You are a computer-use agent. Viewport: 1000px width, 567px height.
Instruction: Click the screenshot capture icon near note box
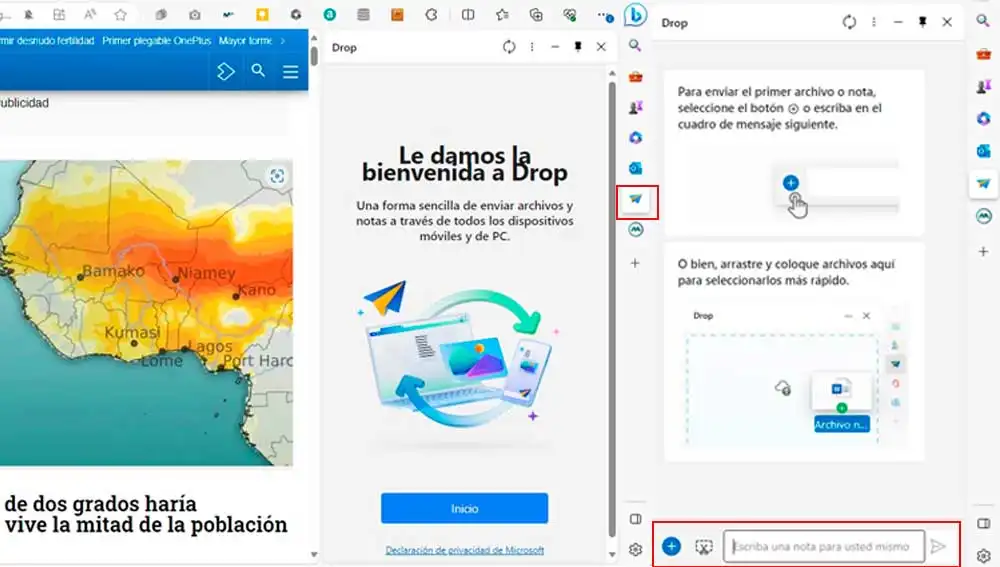point(703,547)
